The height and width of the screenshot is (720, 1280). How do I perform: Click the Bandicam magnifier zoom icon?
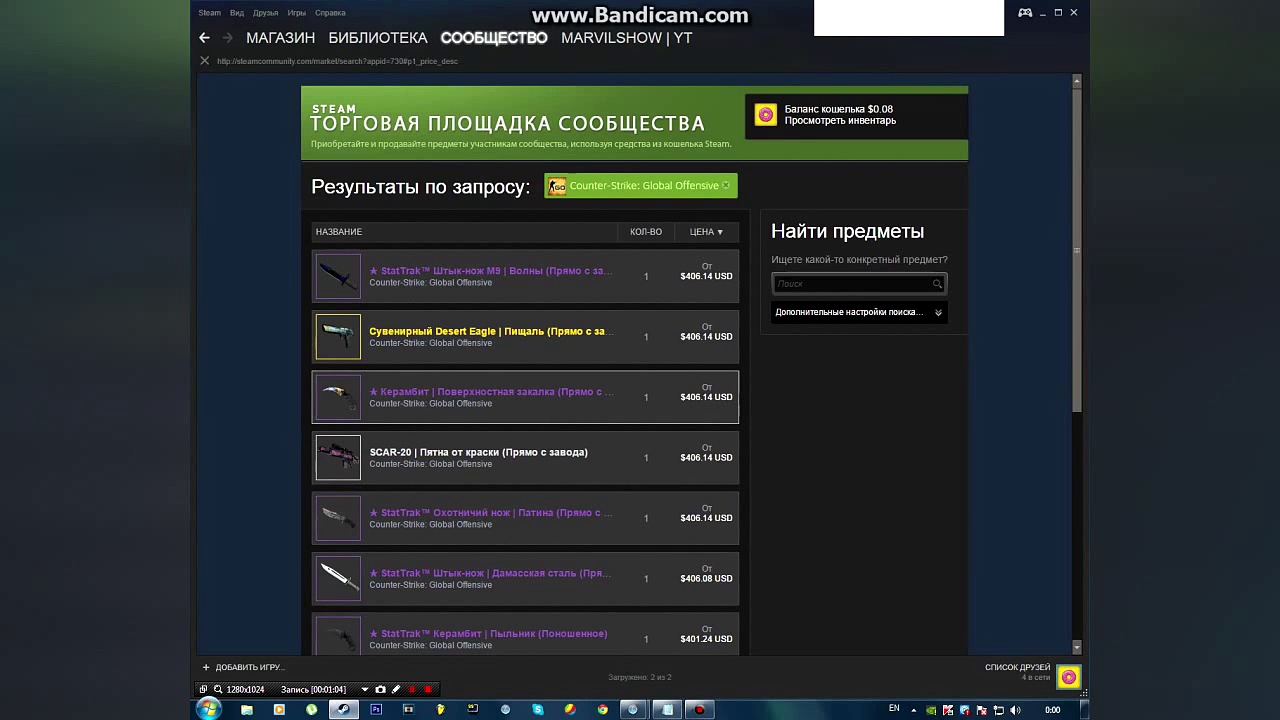(217, 689)
